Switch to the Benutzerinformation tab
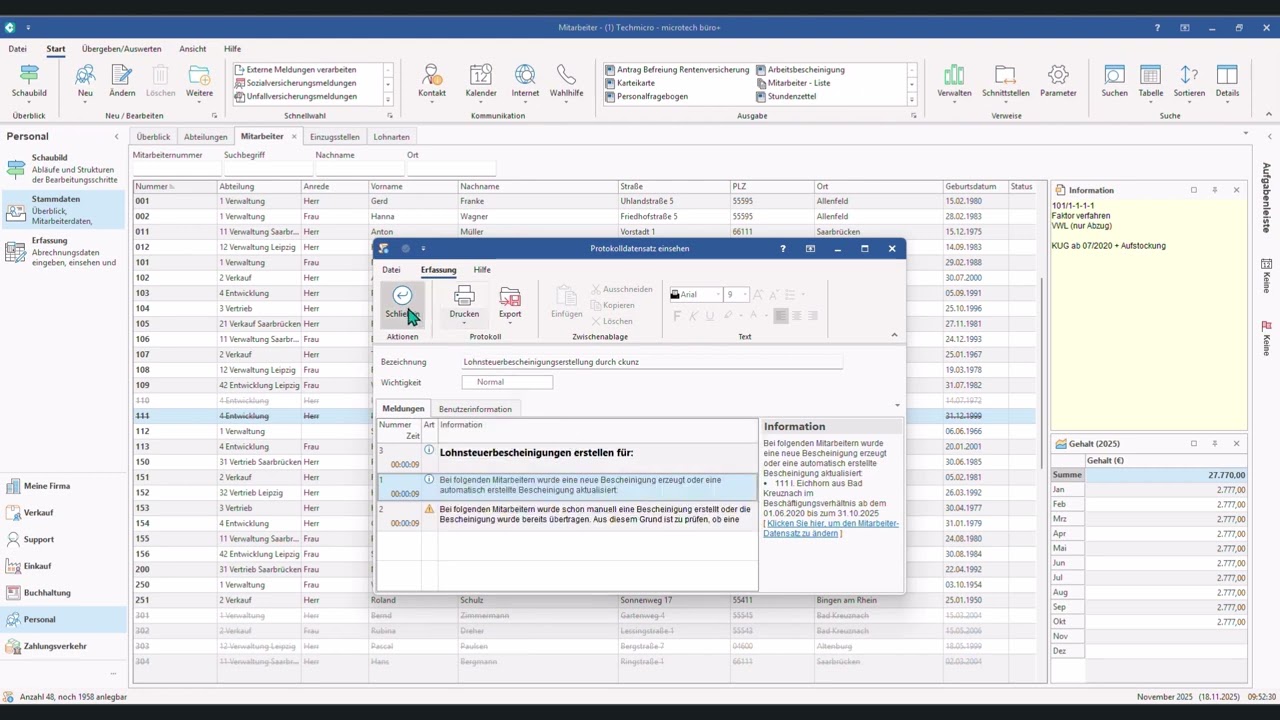Image resolution: width=1280 pixels, height=720 pixels. click(475, 409)
